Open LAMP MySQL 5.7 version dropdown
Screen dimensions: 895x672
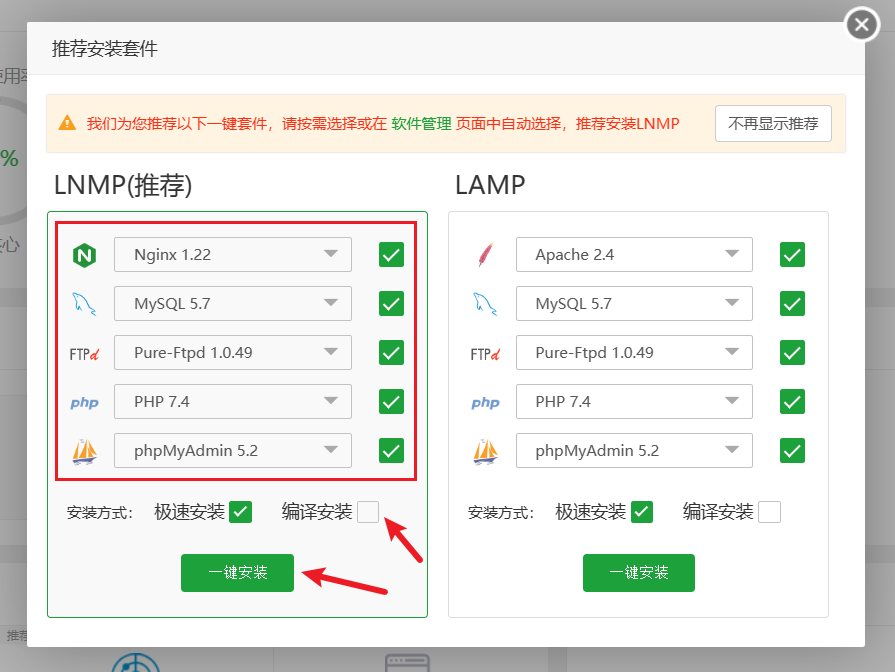pyautogui.click(x=634, y=304)
